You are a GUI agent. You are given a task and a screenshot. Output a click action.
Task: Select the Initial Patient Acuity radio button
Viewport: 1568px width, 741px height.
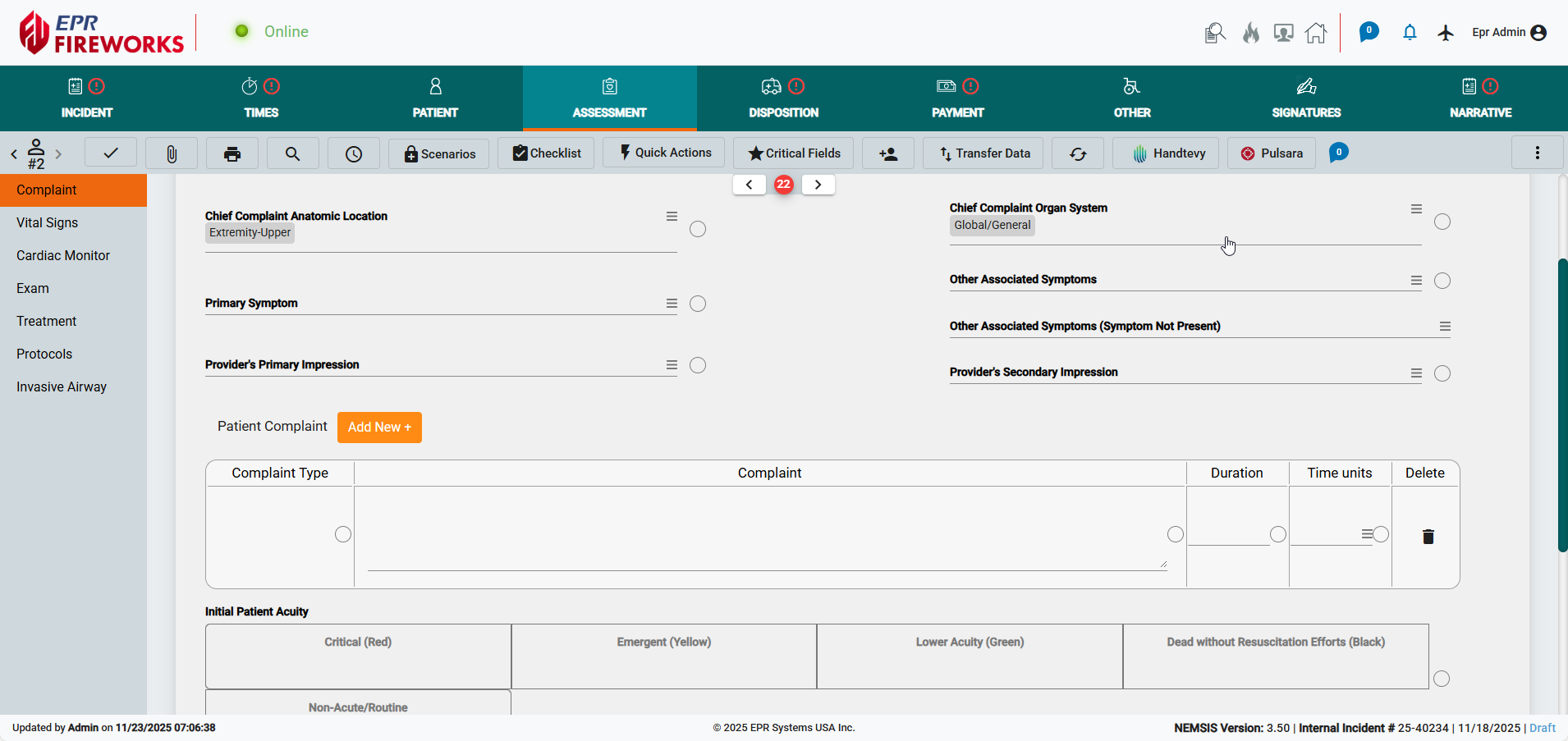pos(1442,679)
